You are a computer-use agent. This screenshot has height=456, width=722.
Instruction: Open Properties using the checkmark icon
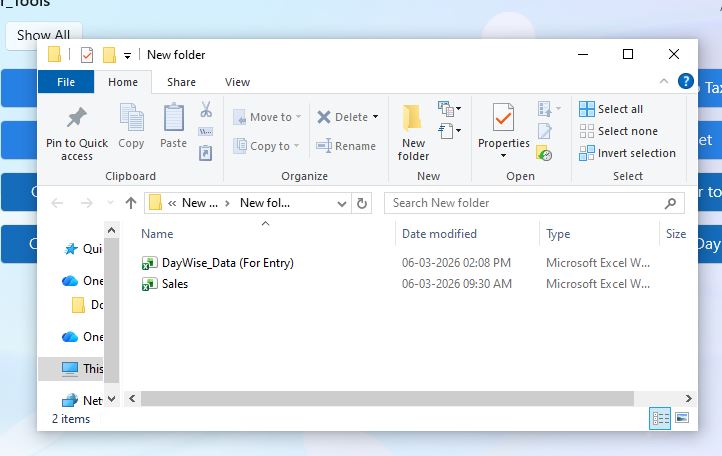pos(503,119)
